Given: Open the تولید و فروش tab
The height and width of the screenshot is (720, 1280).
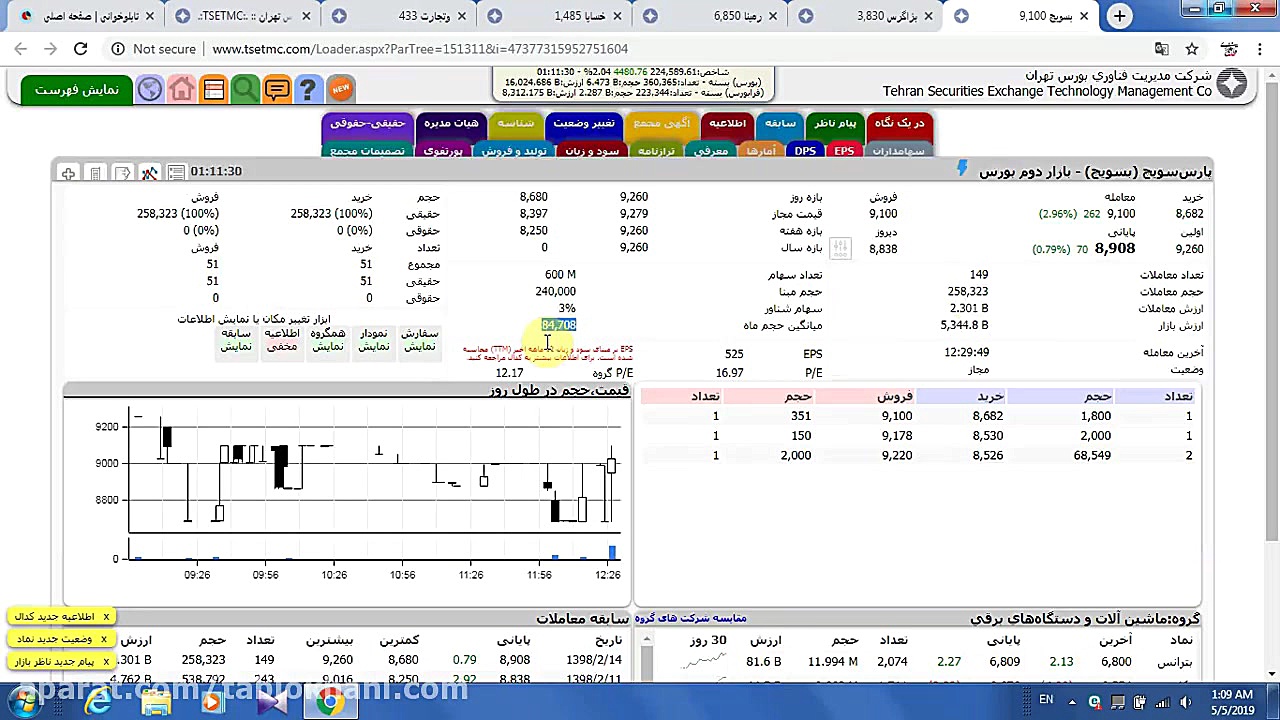Looking at the screenshot, I should tap(513, 151).
